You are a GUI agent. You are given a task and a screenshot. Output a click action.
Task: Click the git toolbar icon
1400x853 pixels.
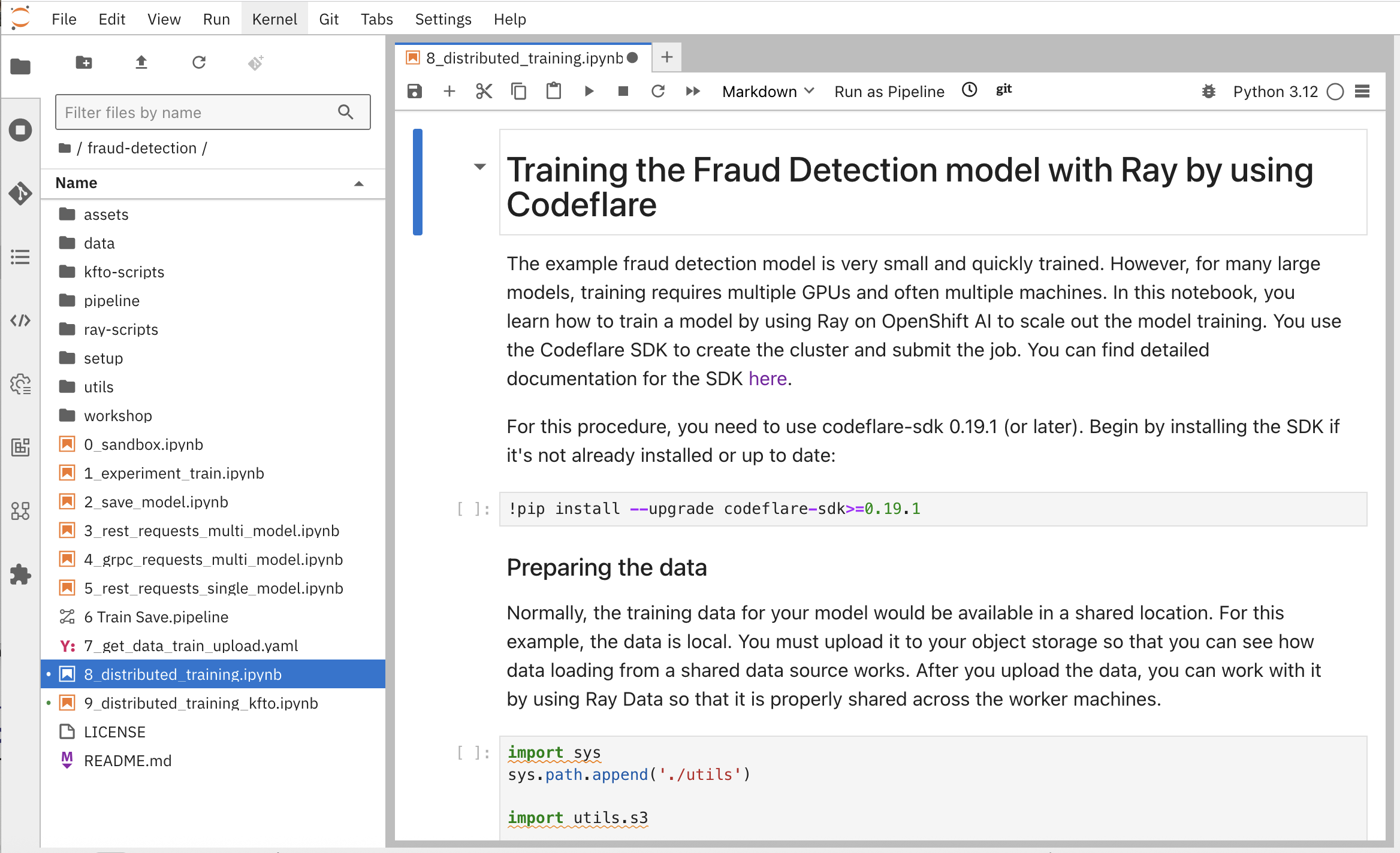1004,90
